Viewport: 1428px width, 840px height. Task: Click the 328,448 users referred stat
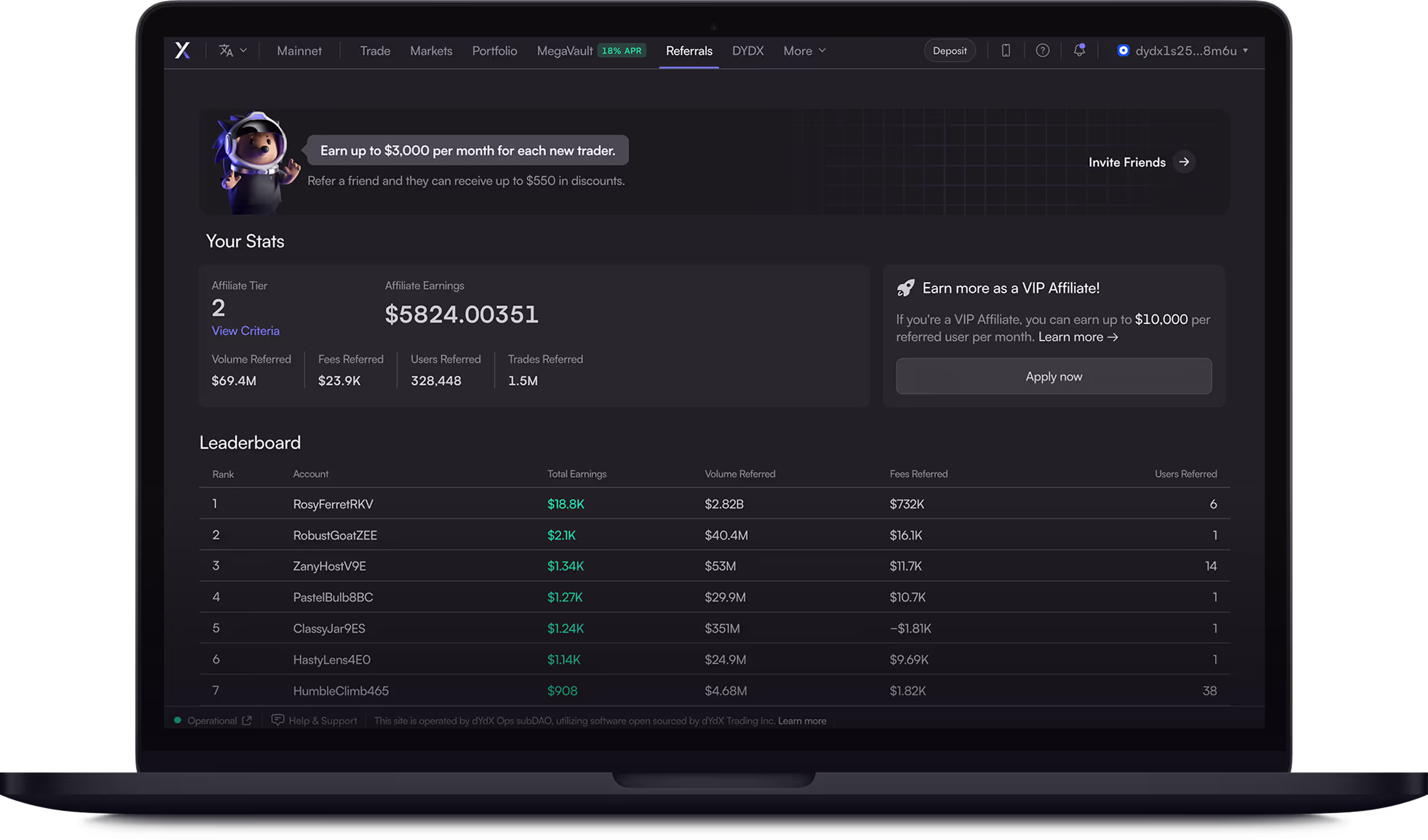click(x=436, y=381)
